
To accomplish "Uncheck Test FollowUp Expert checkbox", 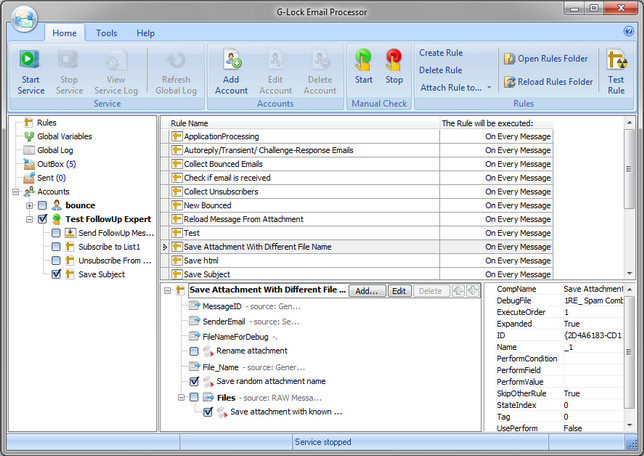I will [x=42, y=219].
